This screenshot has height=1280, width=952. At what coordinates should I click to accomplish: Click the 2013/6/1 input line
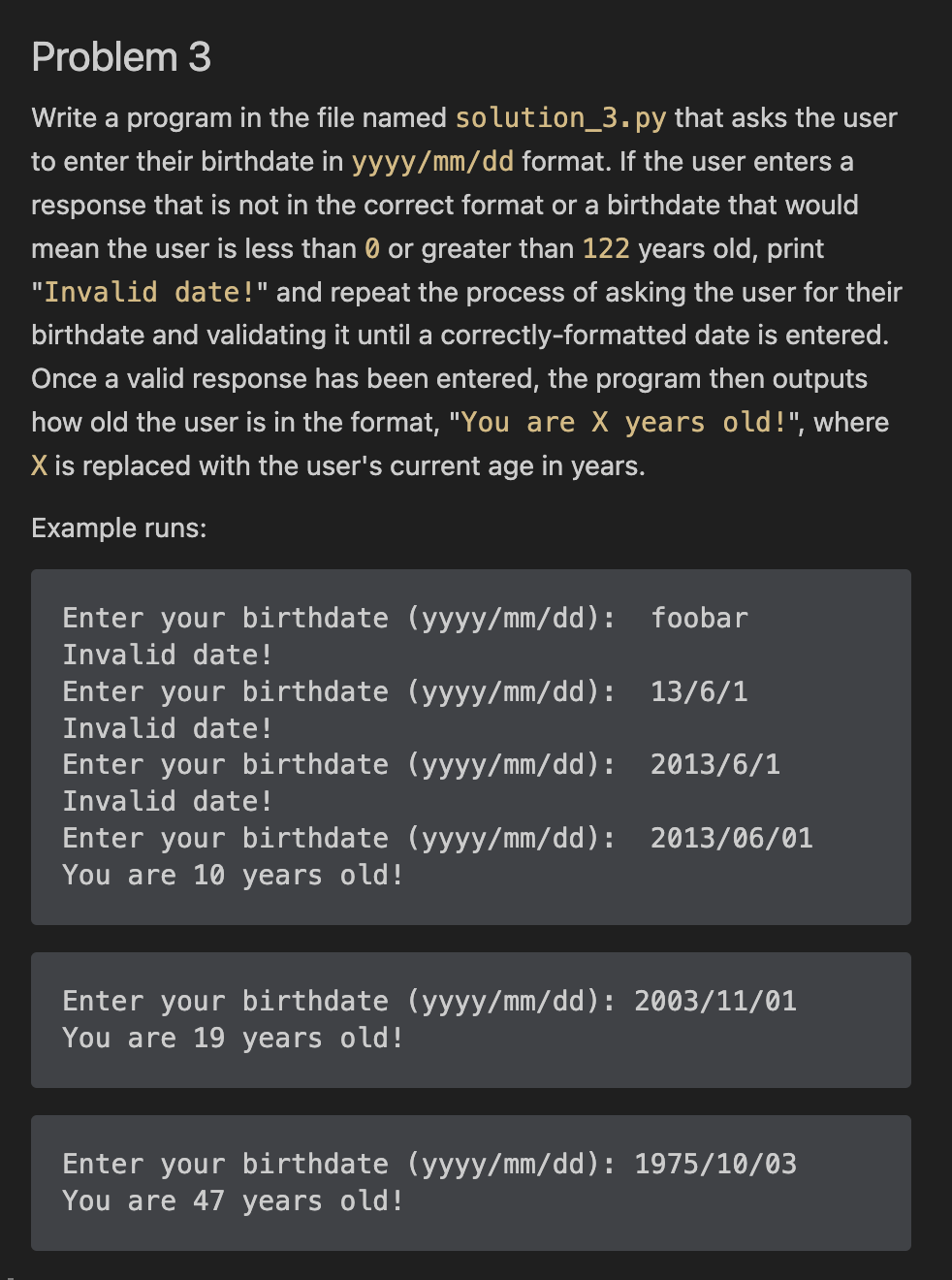coord(422,764)
